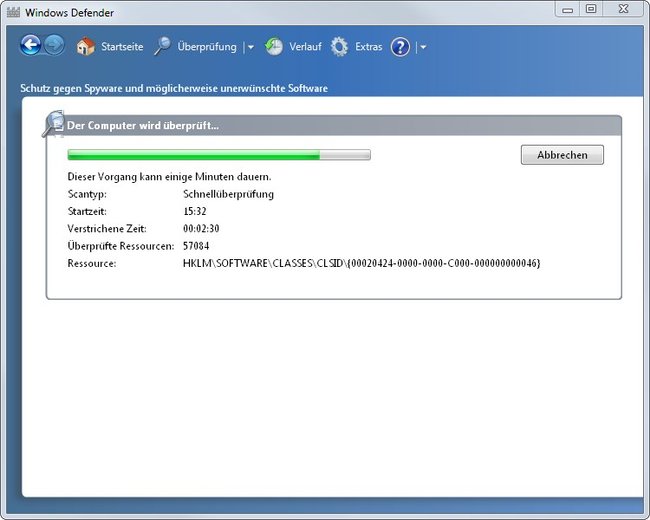Select the elapsed time '00:02:30'

[201, 228]
